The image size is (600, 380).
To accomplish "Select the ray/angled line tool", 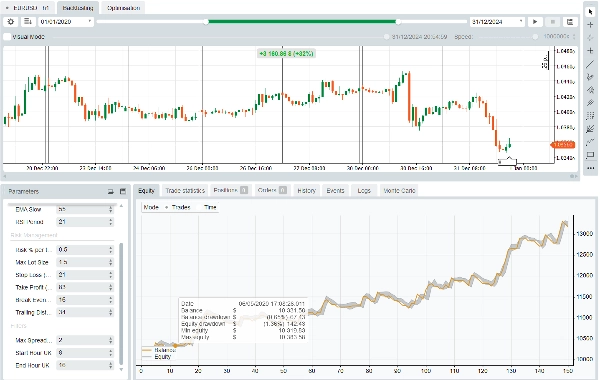I will click(x=590, y=77).
